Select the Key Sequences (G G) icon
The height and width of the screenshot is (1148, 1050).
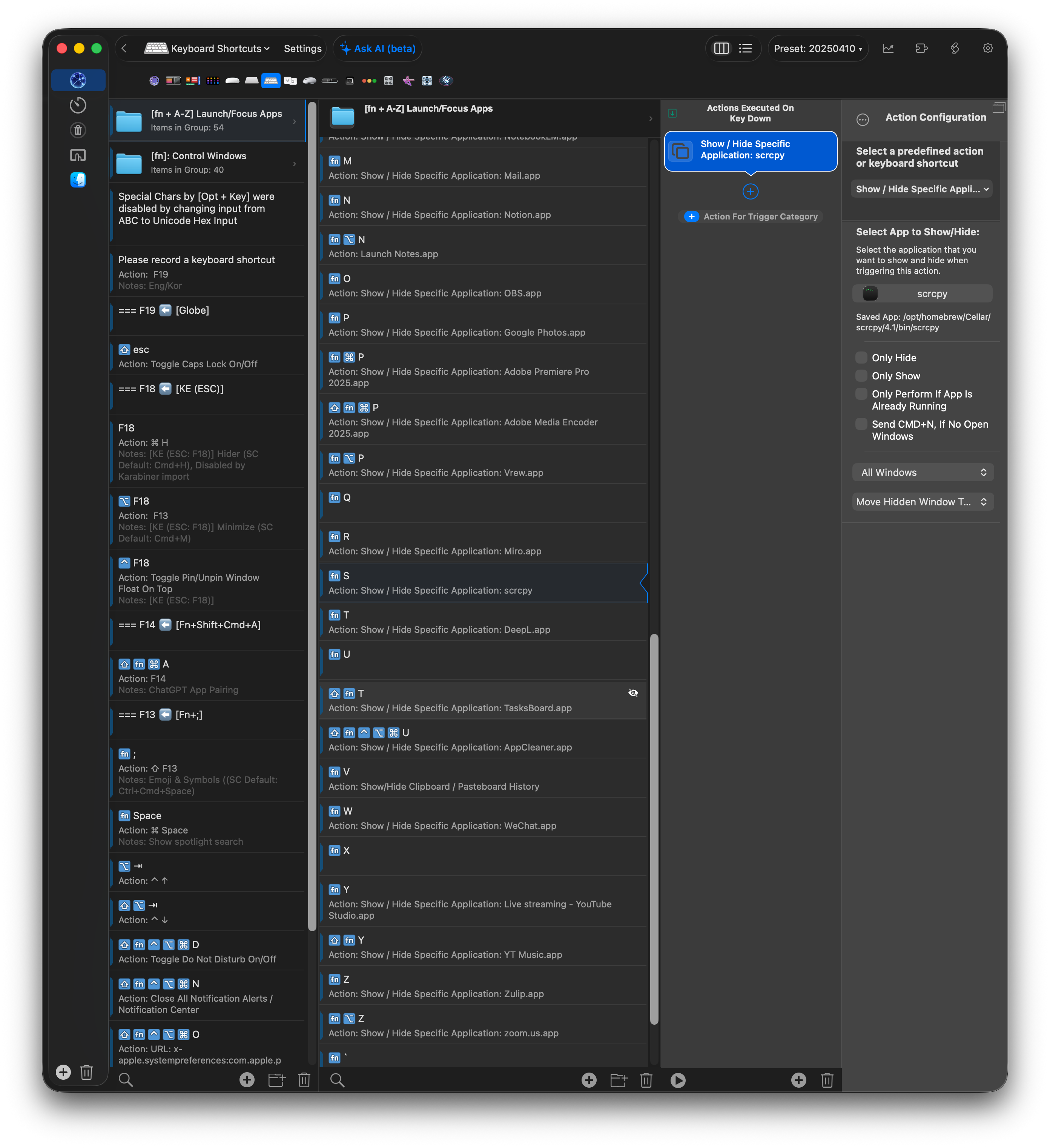tap(290, 81)
